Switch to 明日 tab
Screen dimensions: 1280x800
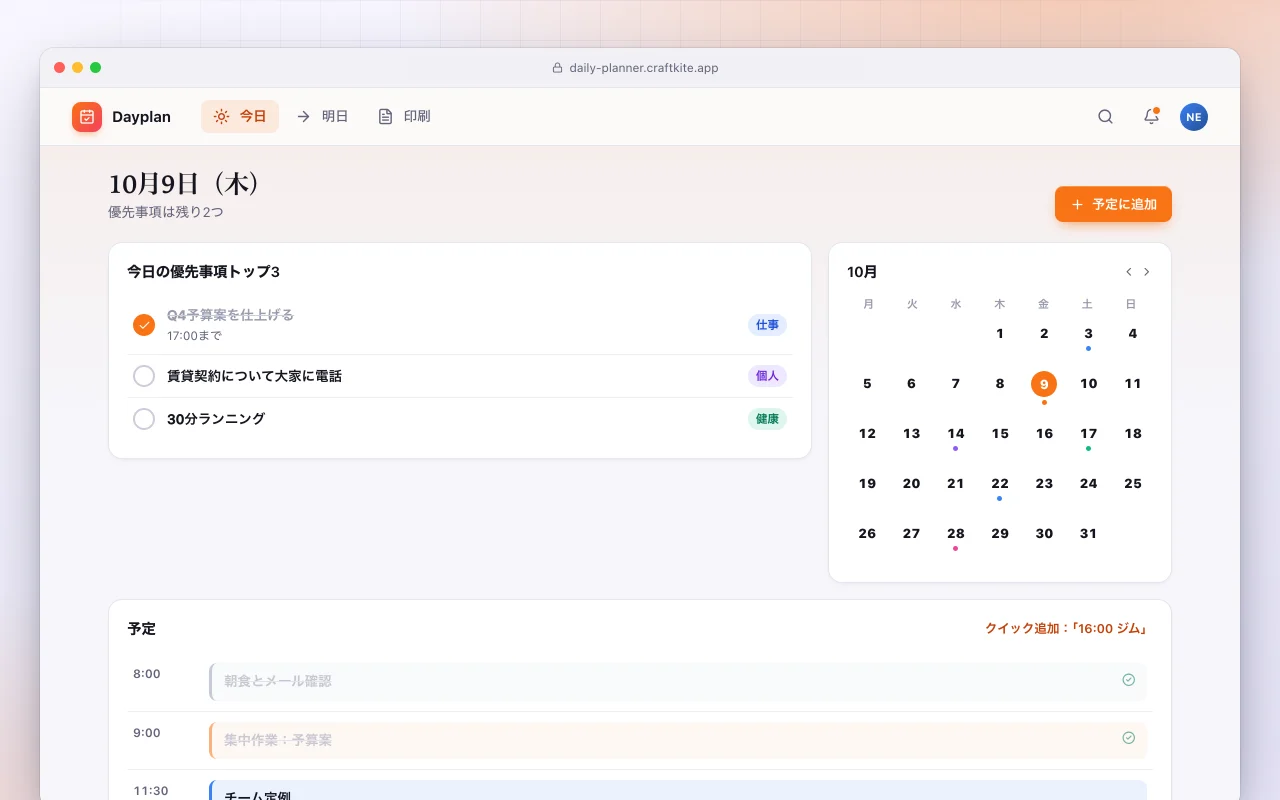322,116
